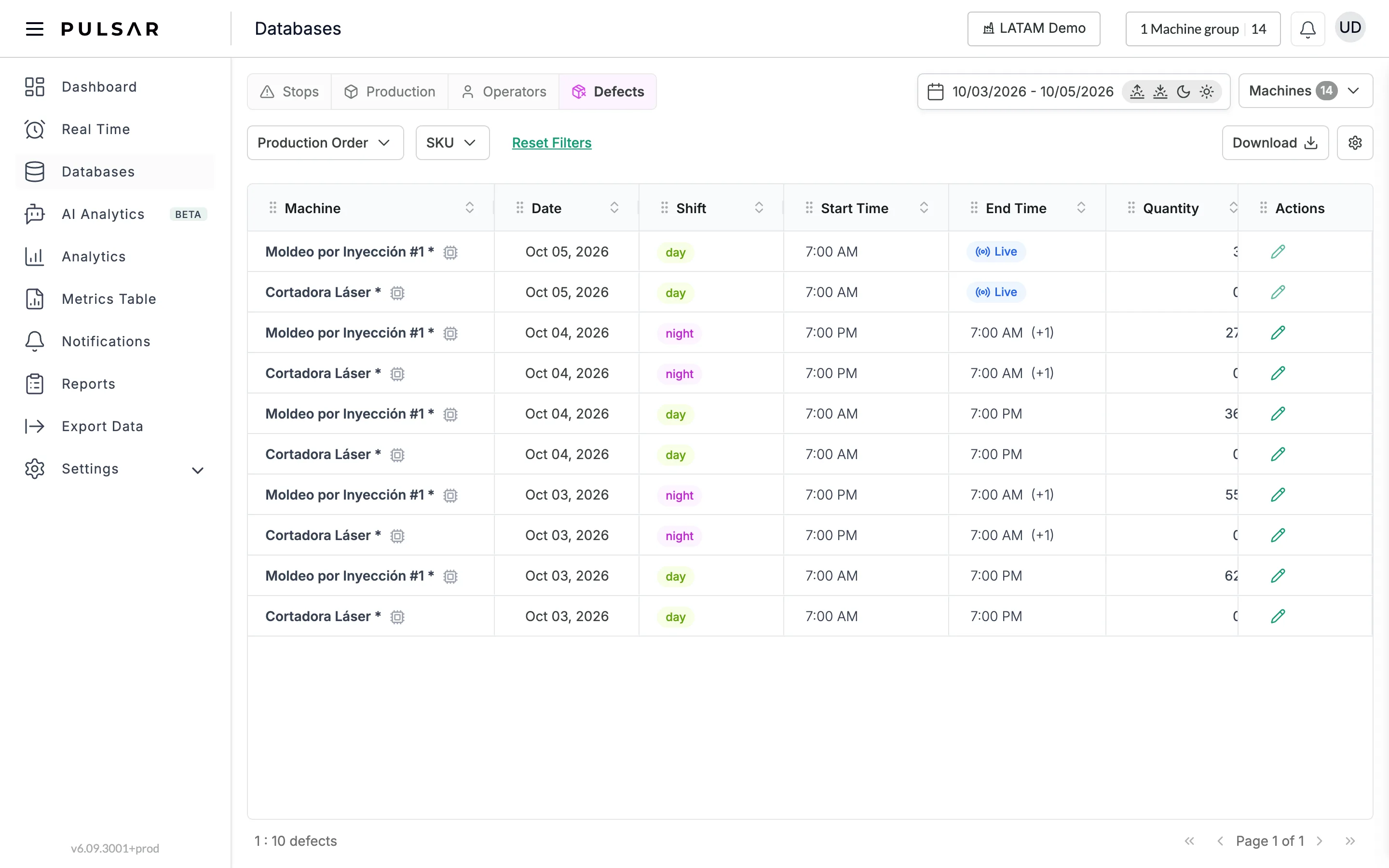Open the notifications bell in header
The width and height of the screenshot is (1389, 868).
(1307, 29)
